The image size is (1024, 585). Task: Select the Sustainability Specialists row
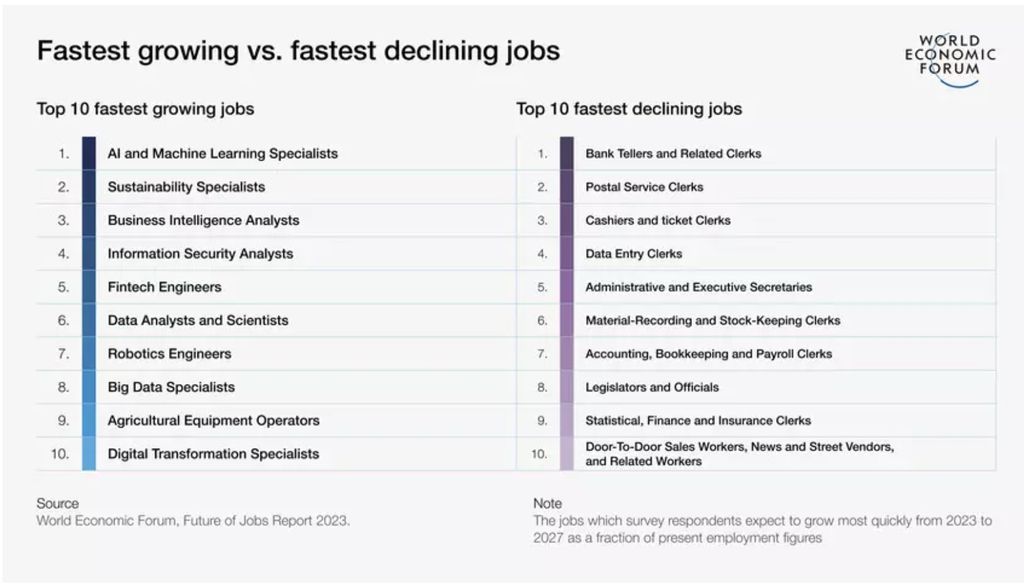point(186,187)
